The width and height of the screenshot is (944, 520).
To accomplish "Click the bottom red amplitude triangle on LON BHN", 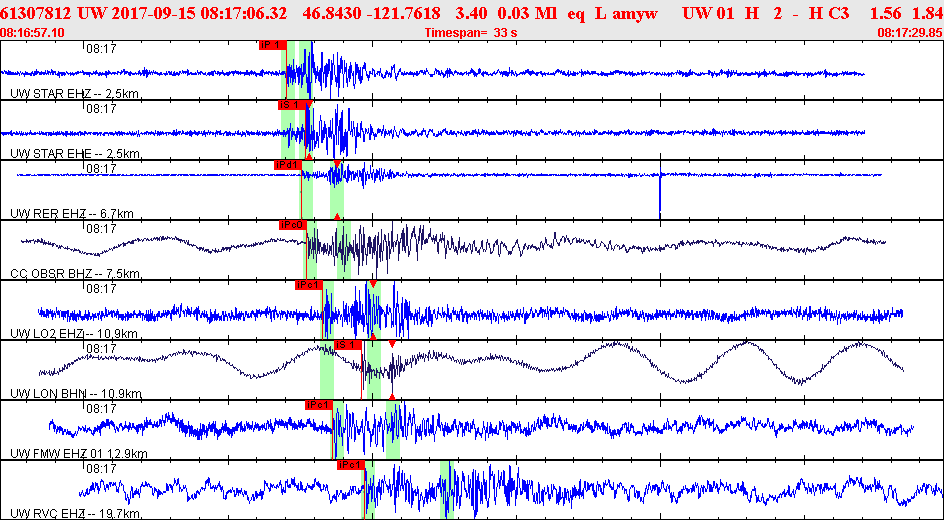I will (x=392, y=397).
